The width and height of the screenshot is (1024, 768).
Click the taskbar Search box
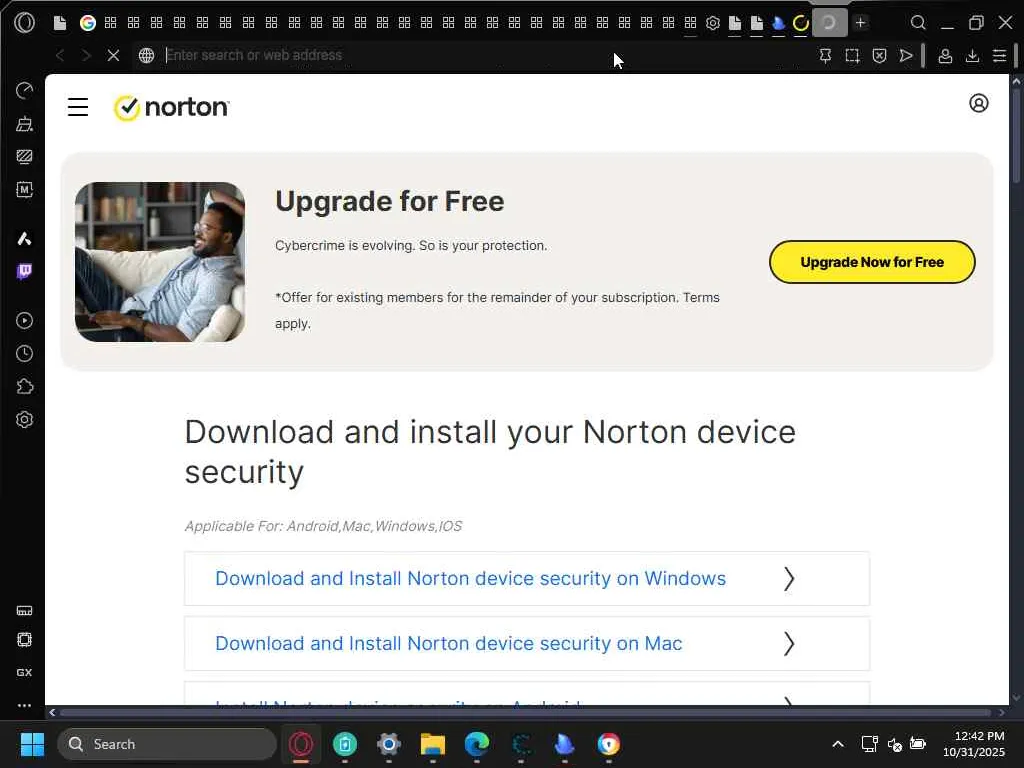[x=167, y=744]
